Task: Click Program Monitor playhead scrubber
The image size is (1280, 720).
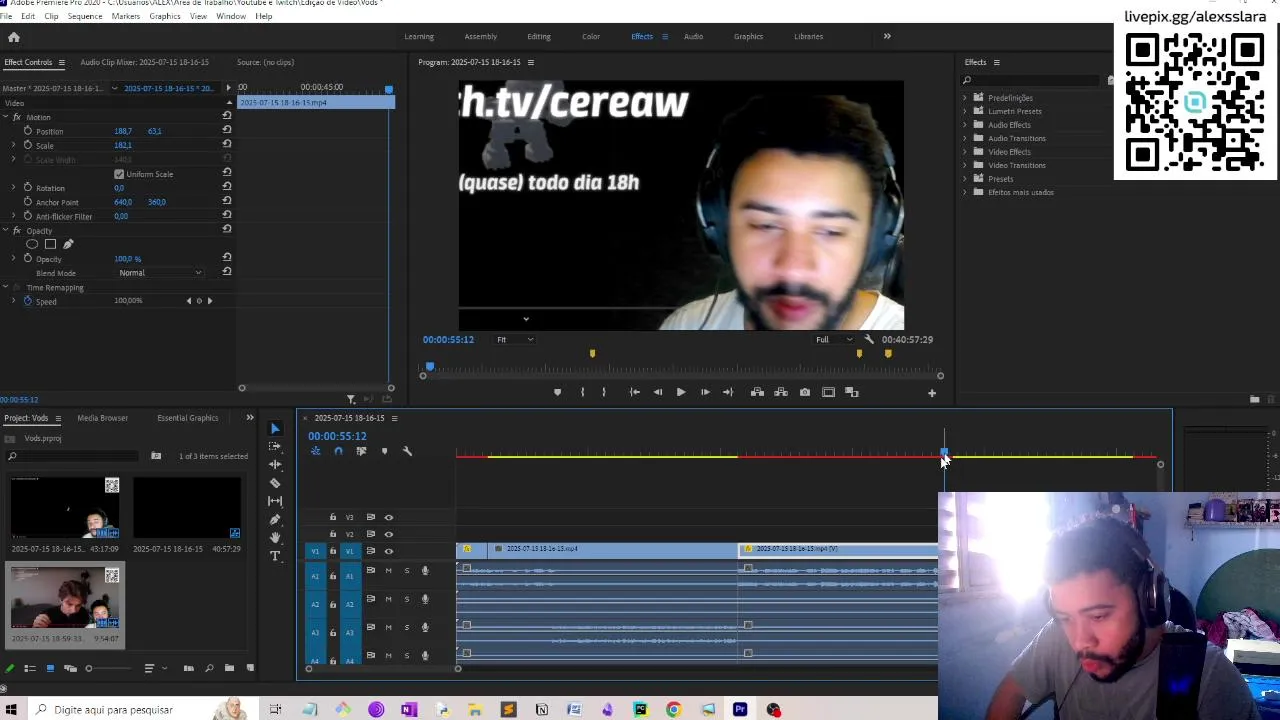Action: click(430, 367)
